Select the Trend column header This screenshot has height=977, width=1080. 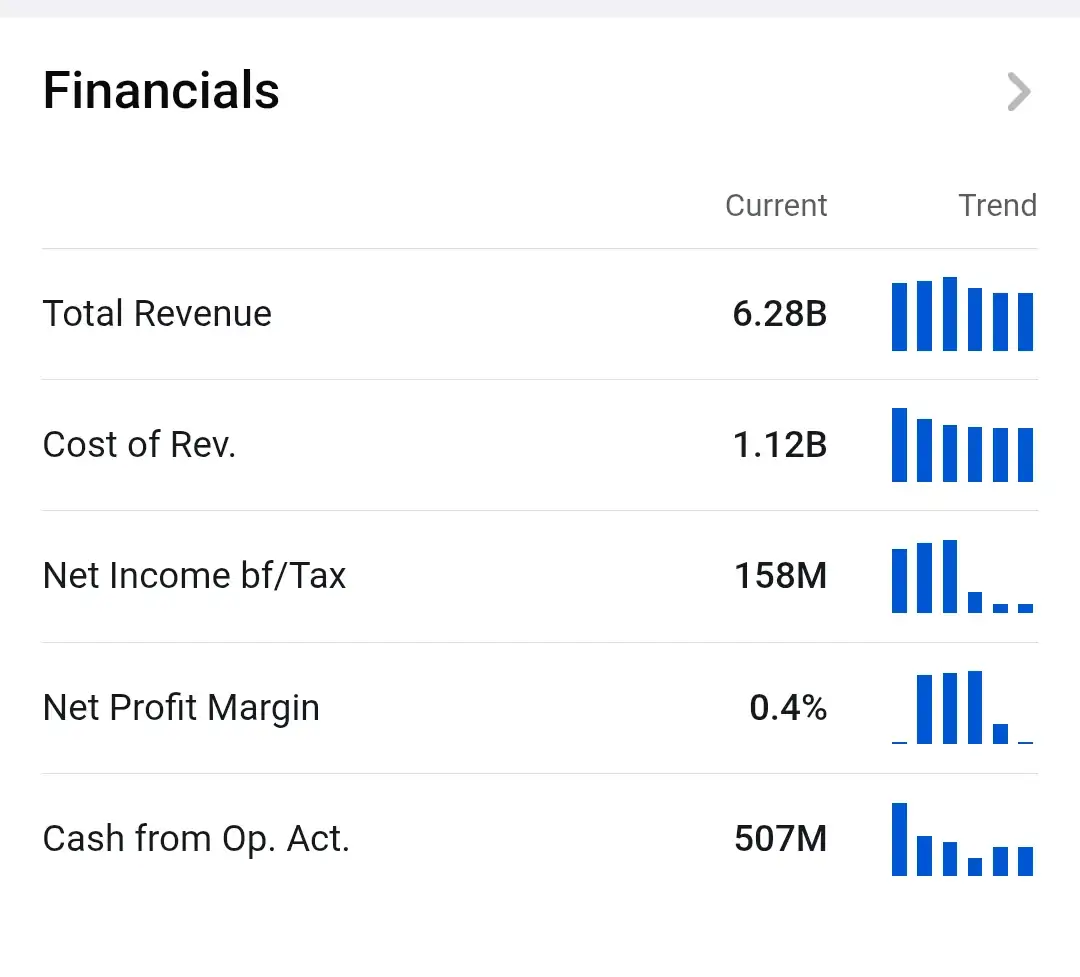(997, 205)
